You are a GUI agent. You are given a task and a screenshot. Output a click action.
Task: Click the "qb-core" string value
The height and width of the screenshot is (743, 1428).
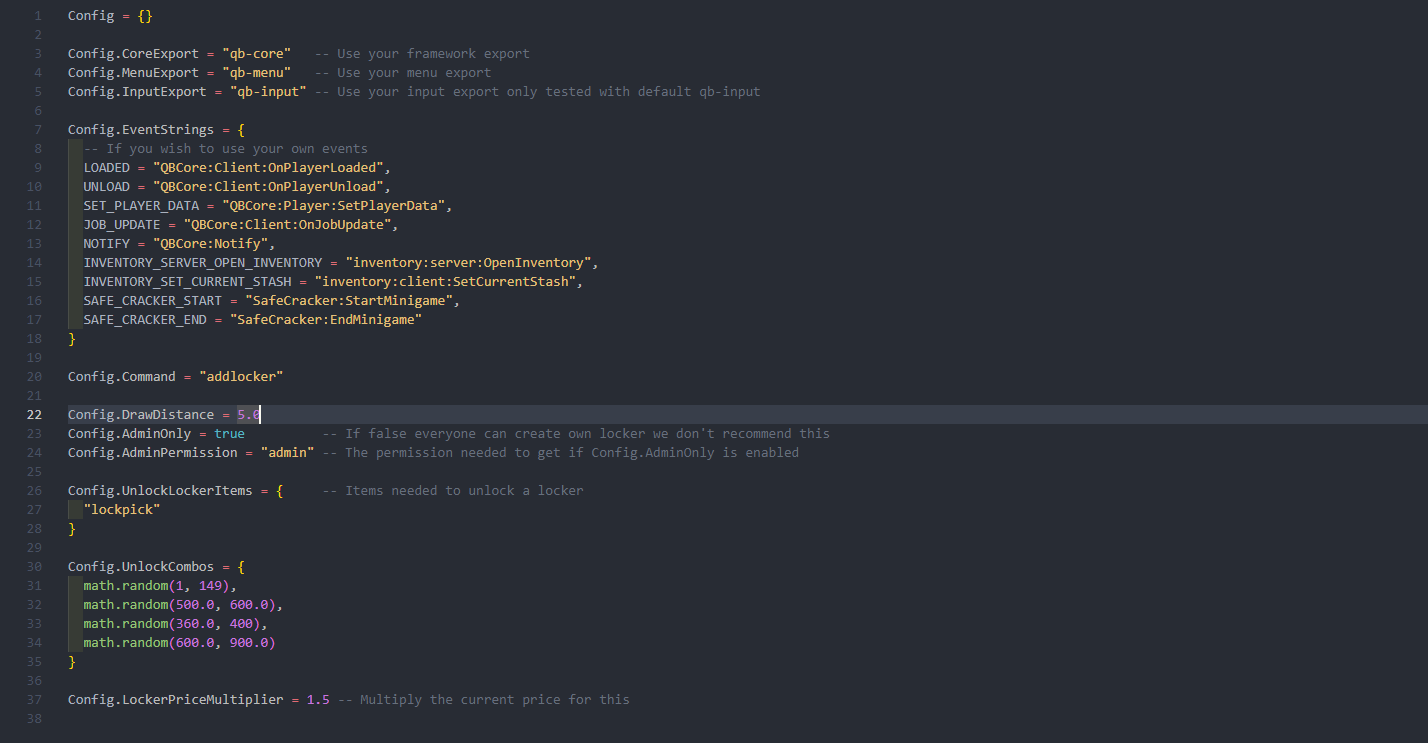256,54
